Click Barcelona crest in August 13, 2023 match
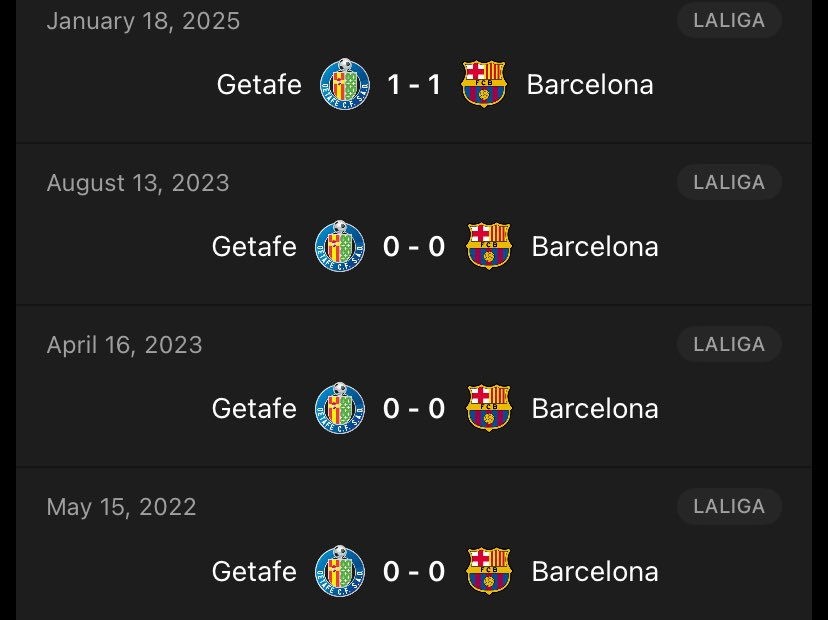 click(488, 246)
